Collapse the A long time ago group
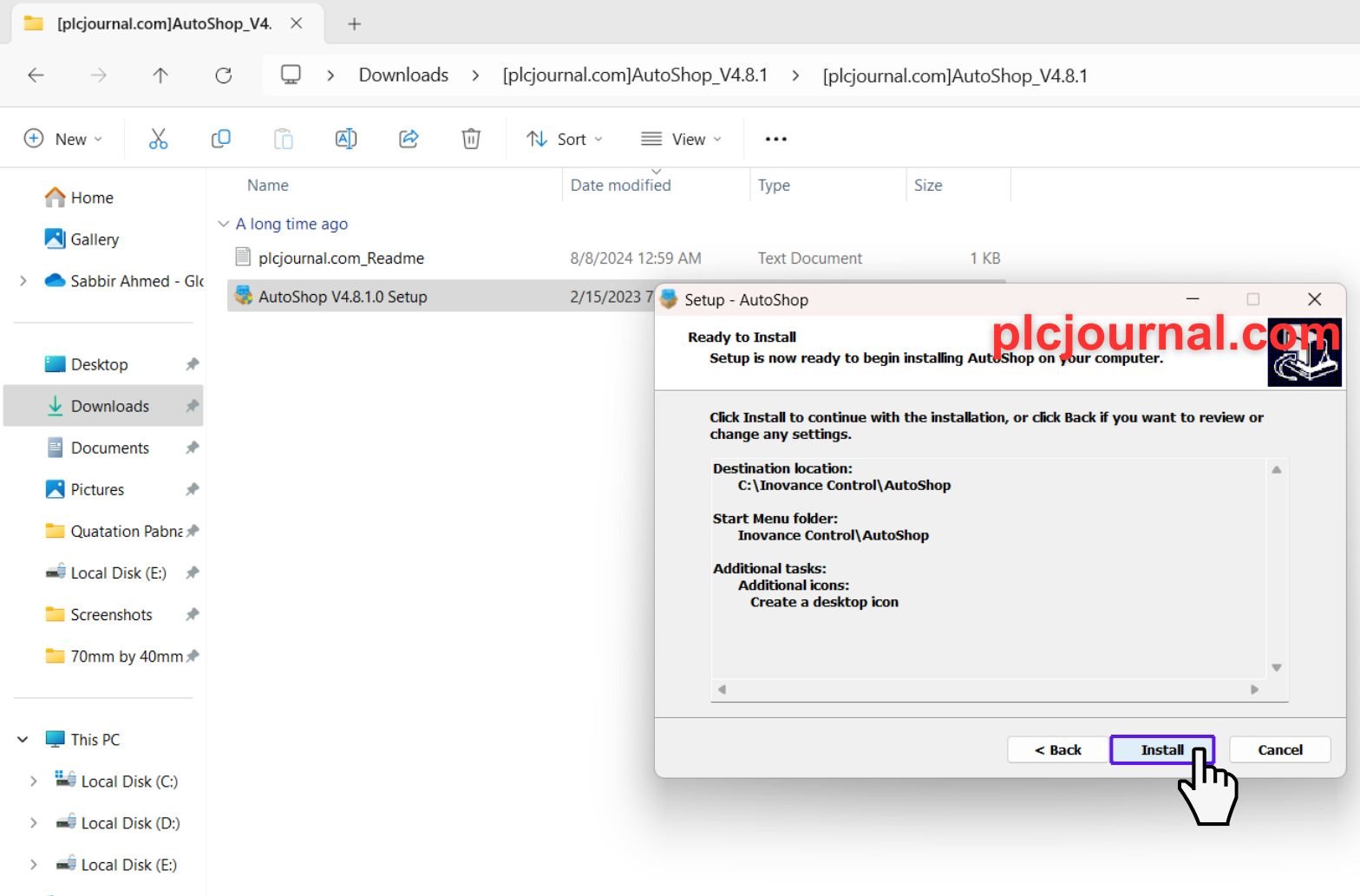Viewport: 1360px width, 896px height. pyautogui.click(x=223, y=224)
